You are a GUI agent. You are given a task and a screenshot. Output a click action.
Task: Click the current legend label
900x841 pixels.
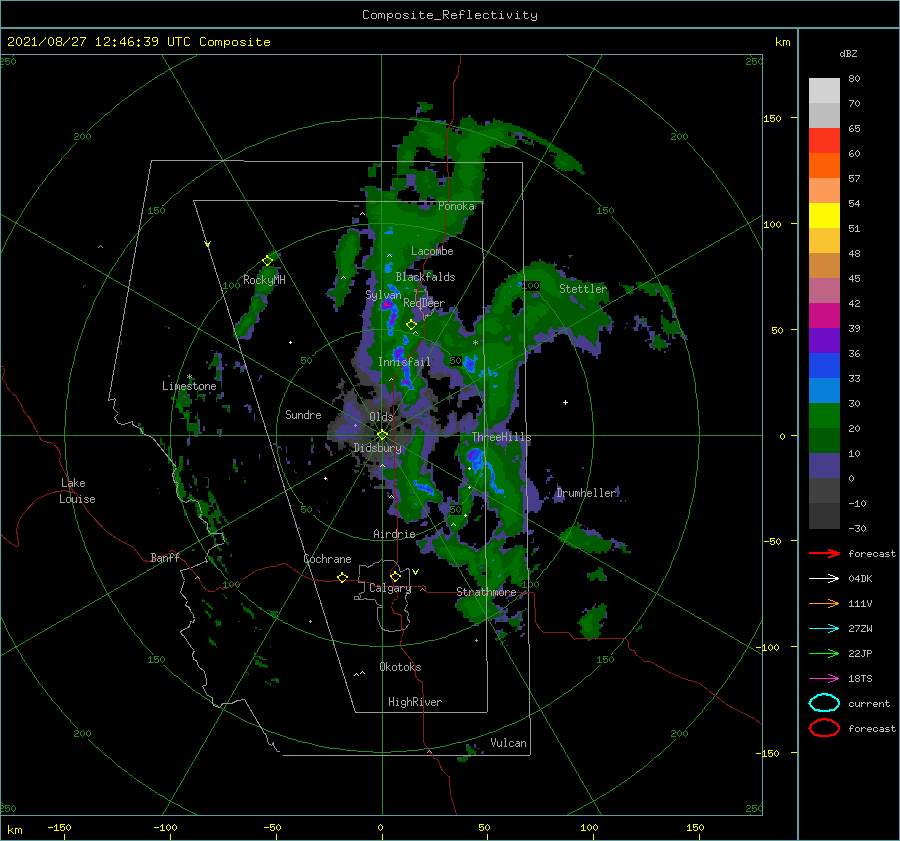pos(868,703)
